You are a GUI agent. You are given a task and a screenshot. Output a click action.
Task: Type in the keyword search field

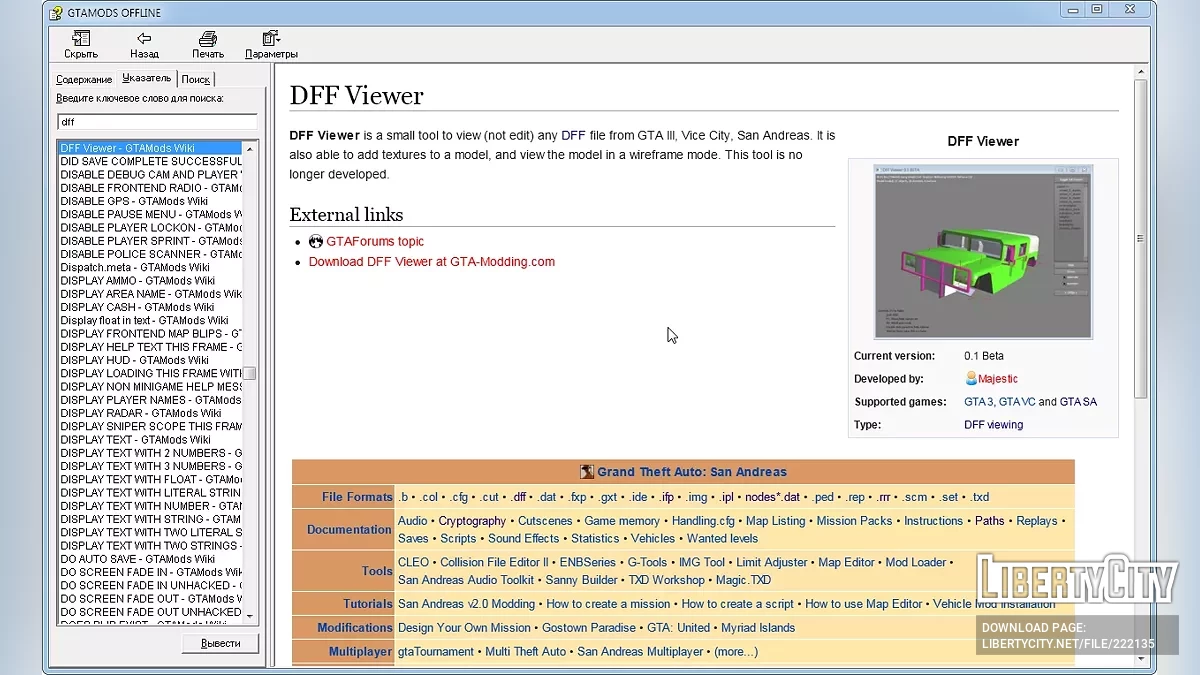[x=157, y=122]
